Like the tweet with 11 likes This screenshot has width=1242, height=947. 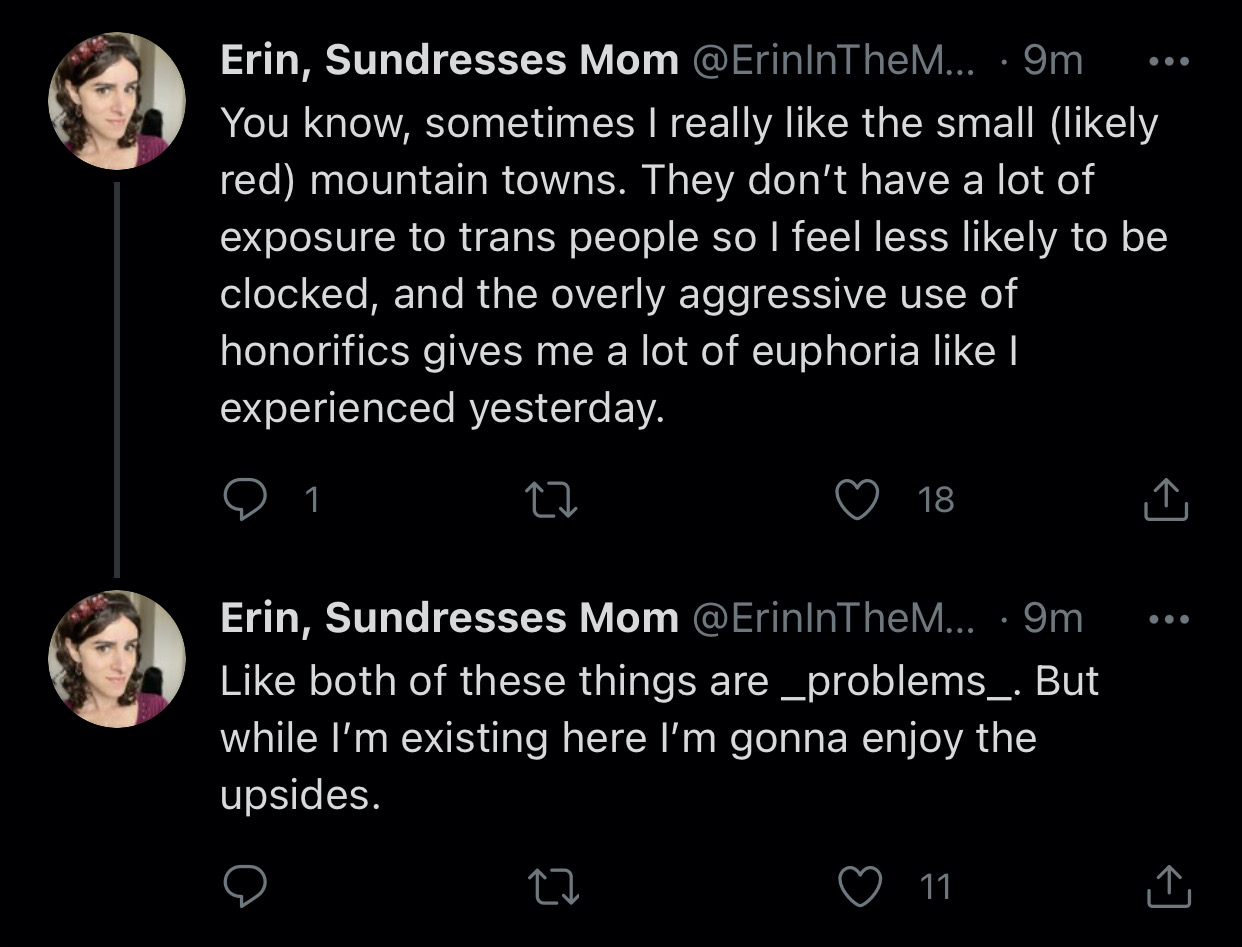856,886
